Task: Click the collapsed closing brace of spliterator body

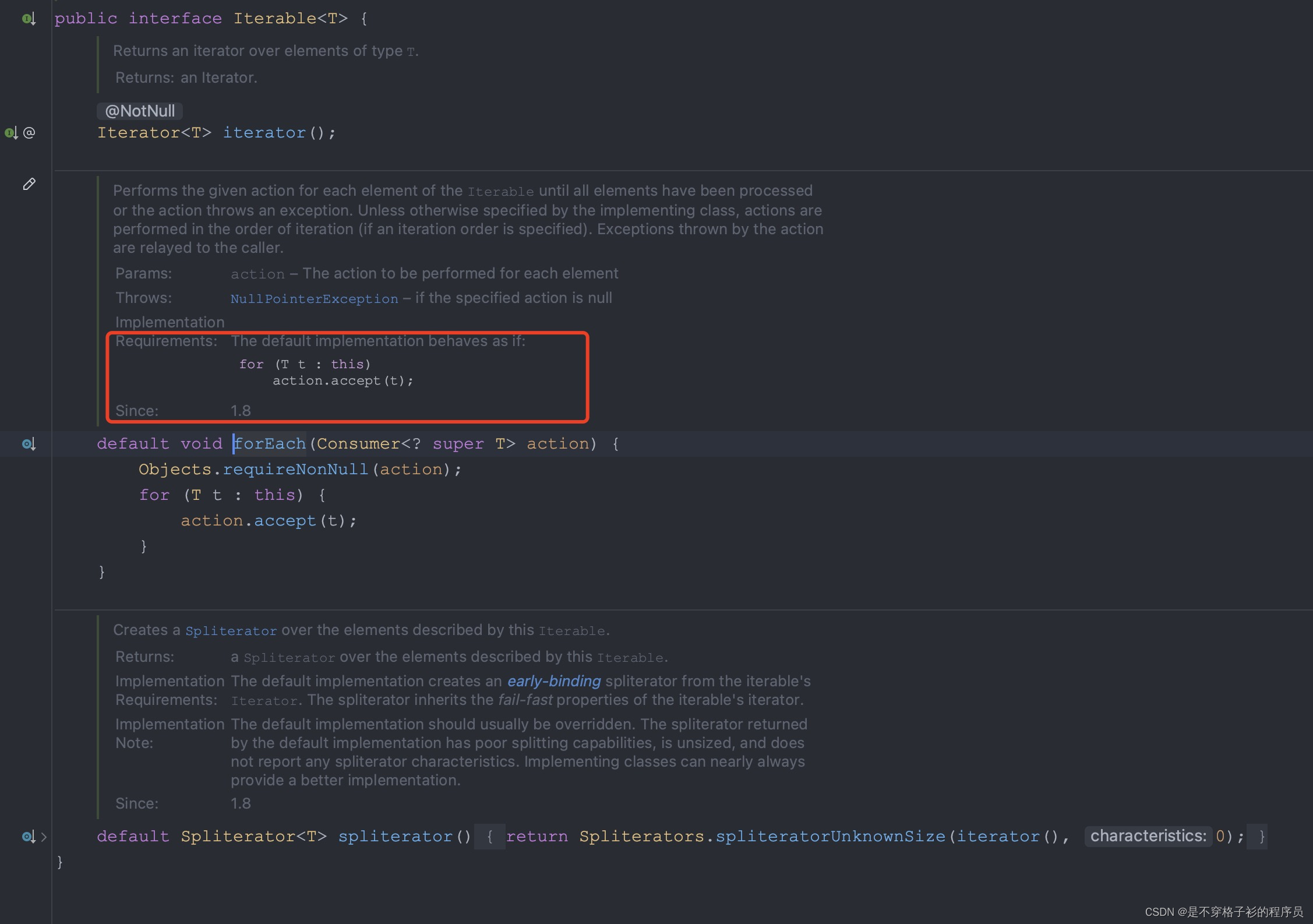Action: [1257, 837]
